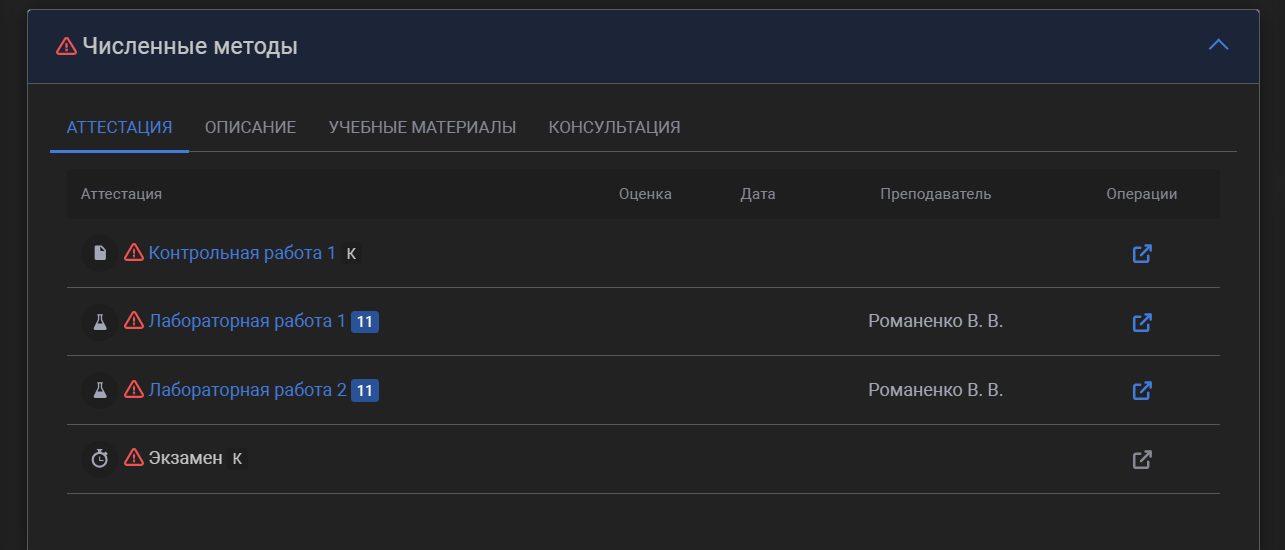Click the flask icon beside Лабораторная работа 2
1285x550 pixels.
(x=100, y=391)
